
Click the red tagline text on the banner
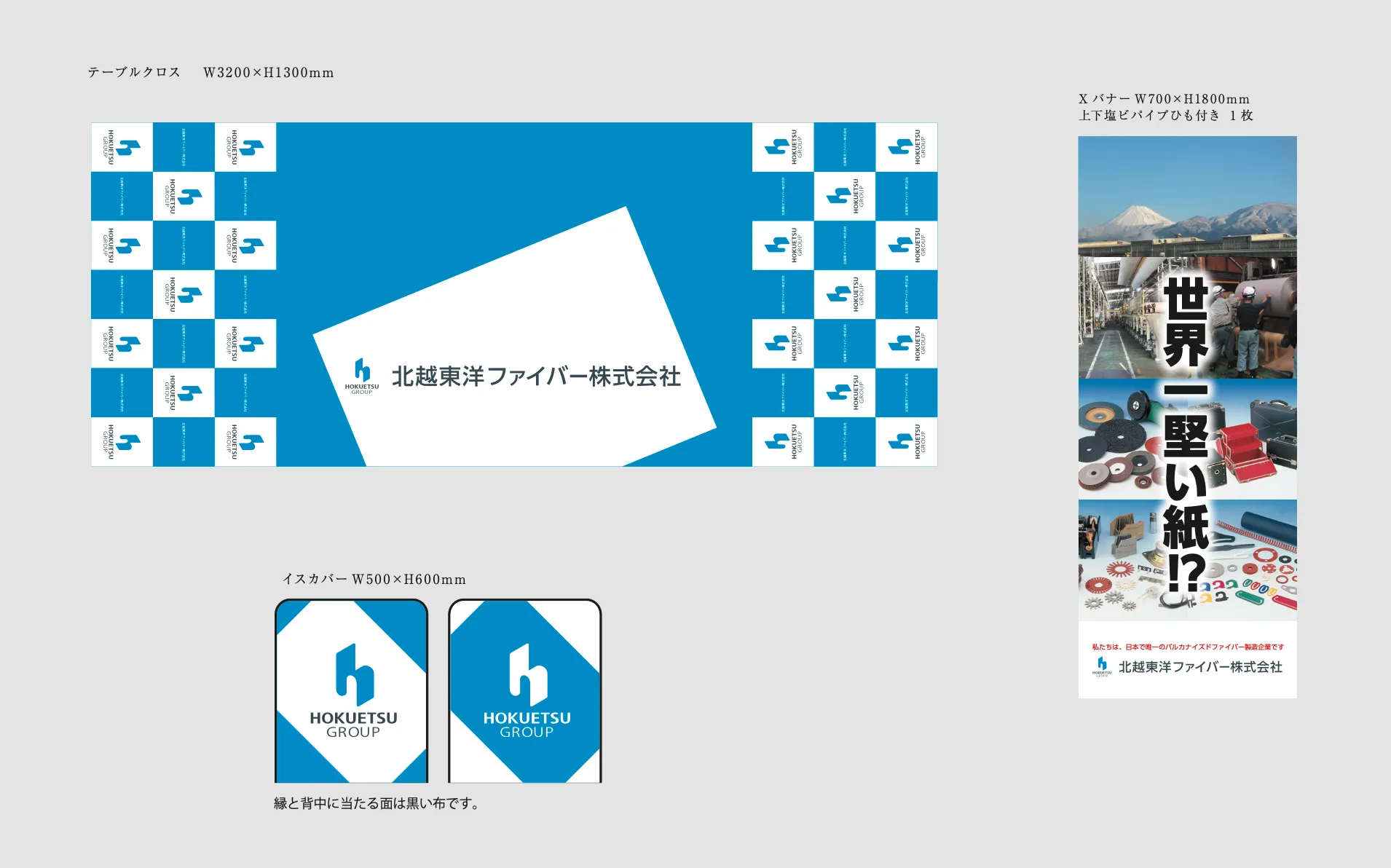(x=1187, y=647)
